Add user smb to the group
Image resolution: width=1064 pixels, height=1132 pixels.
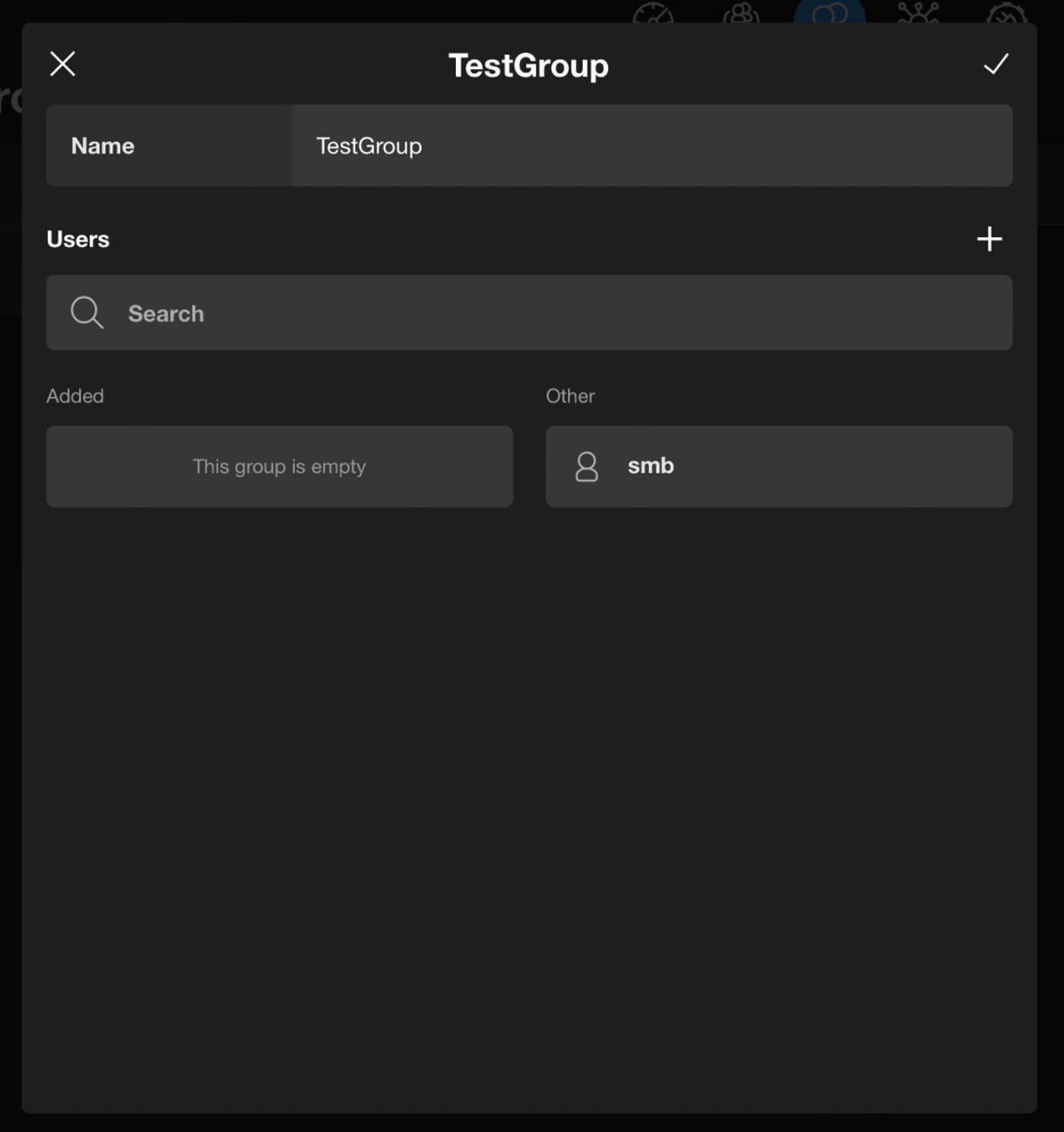778,466
